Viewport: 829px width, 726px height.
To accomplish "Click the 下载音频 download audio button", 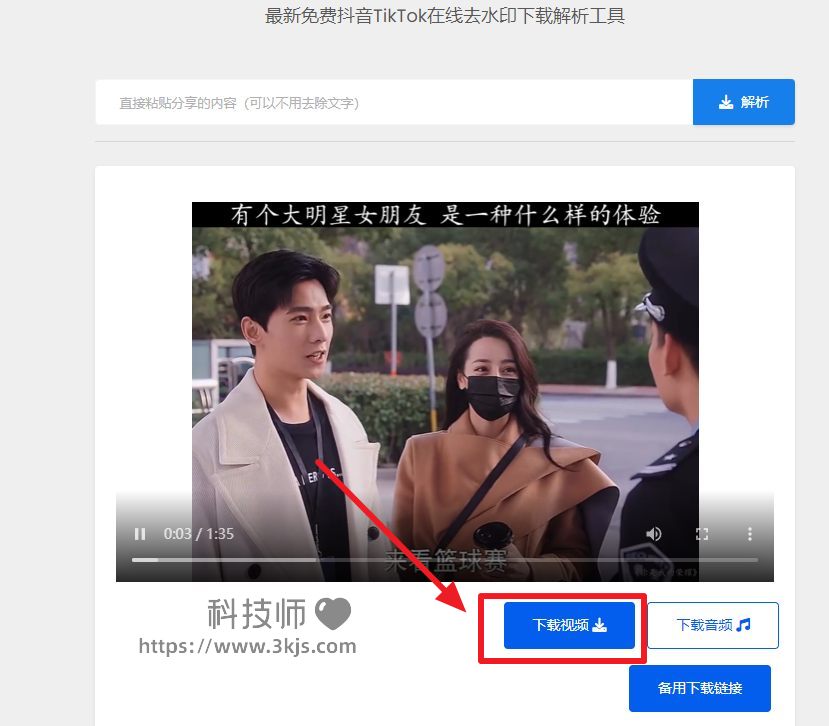I will 713,625.
